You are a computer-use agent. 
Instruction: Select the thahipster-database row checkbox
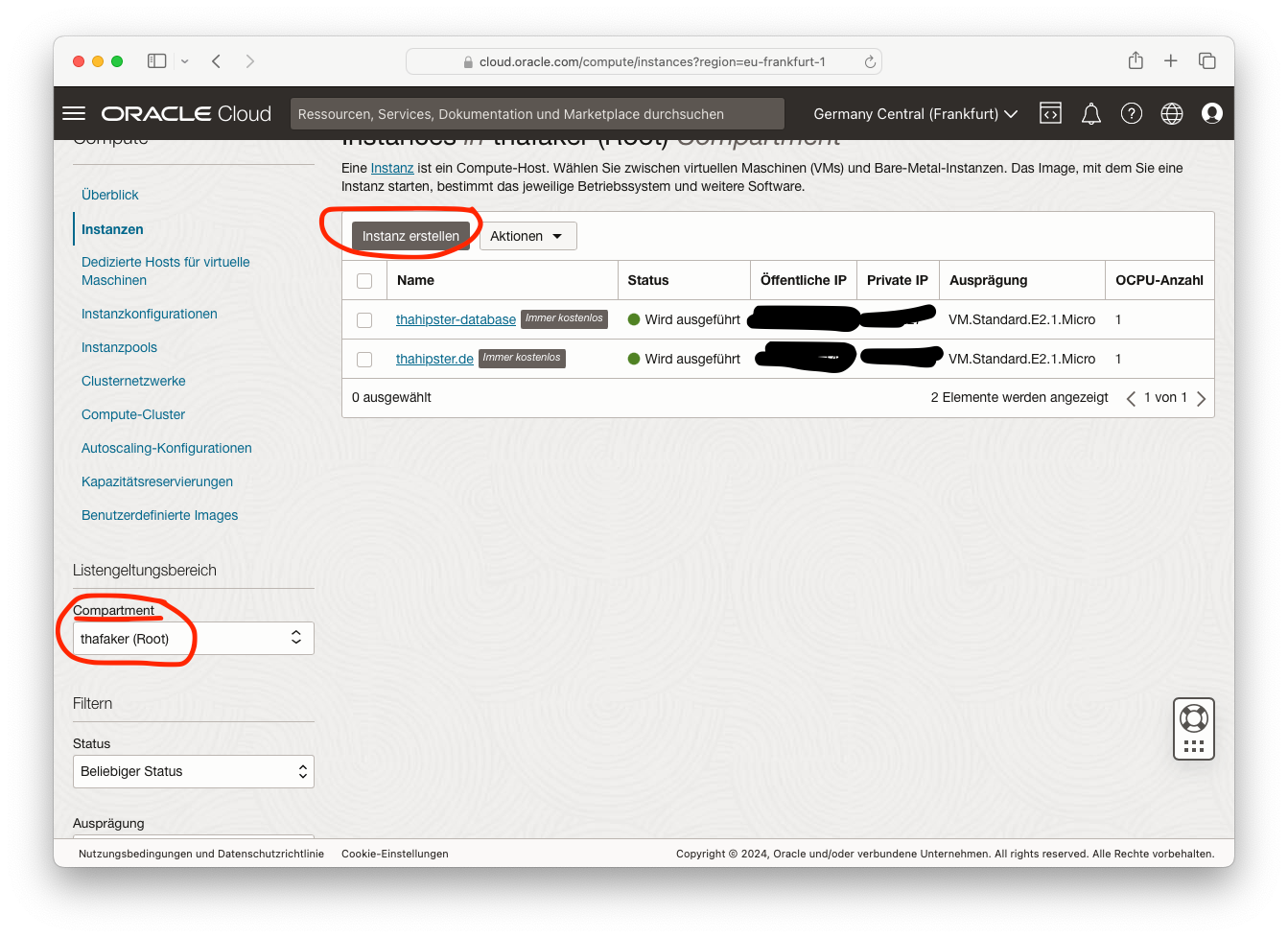coord(364,319)
